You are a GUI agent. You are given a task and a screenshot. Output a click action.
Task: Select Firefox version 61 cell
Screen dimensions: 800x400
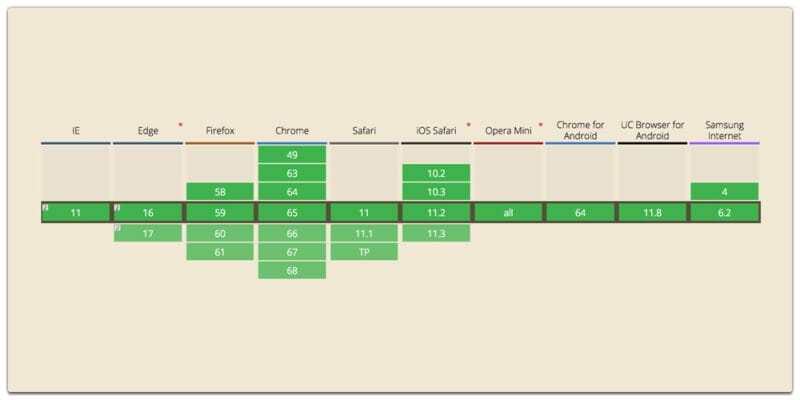coord(220,251)
